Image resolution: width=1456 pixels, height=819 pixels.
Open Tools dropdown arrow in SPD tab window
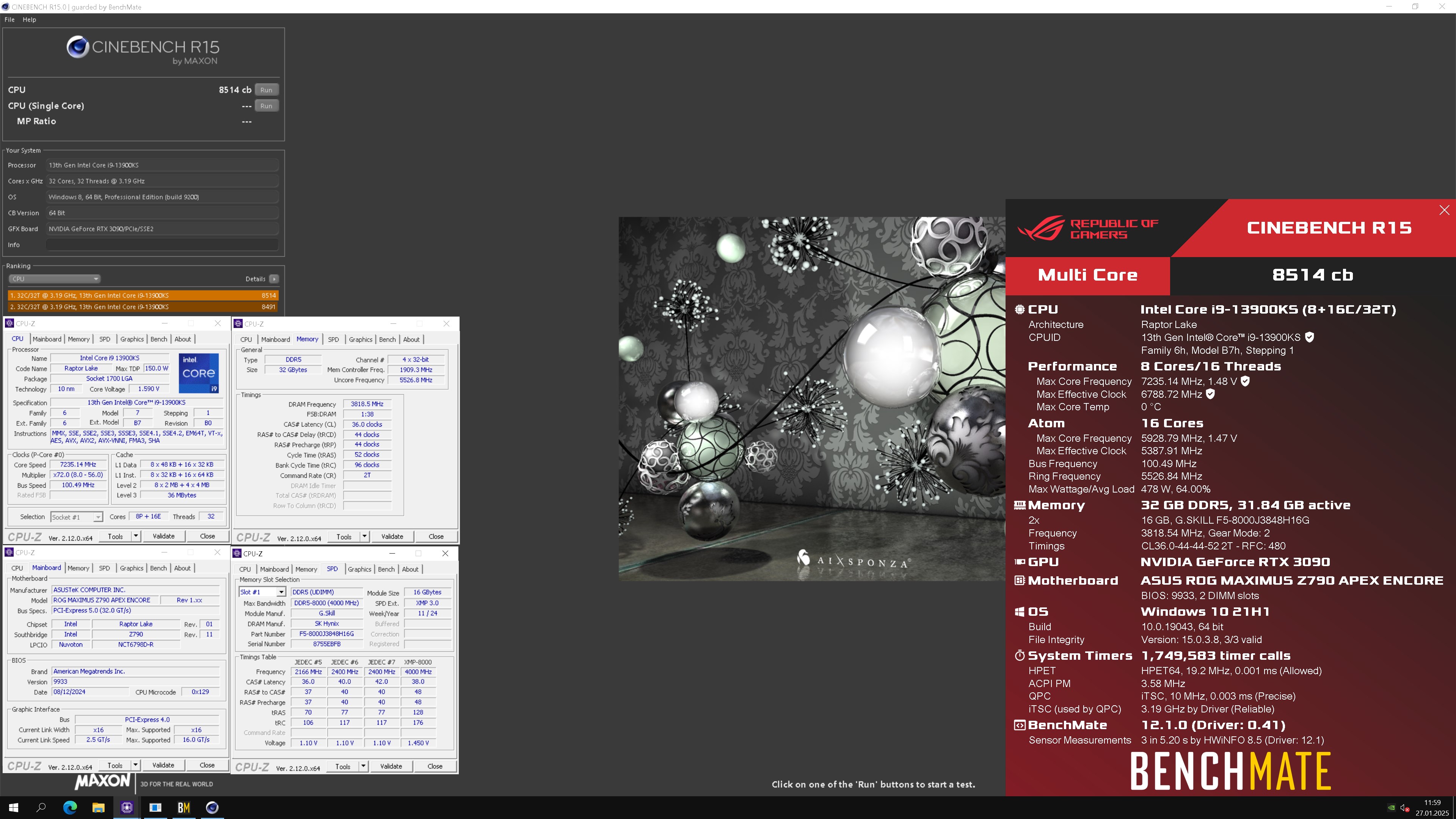coord(364,766)
